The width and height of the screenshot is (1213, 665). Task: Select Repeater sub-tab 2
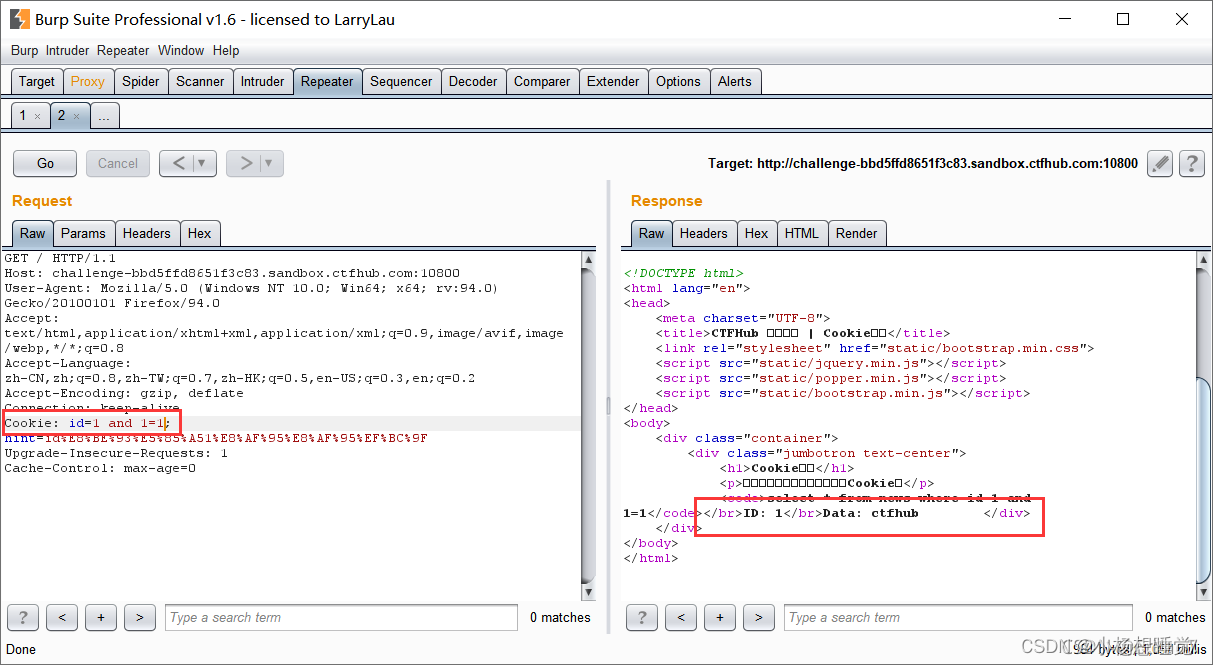(61, 116)
